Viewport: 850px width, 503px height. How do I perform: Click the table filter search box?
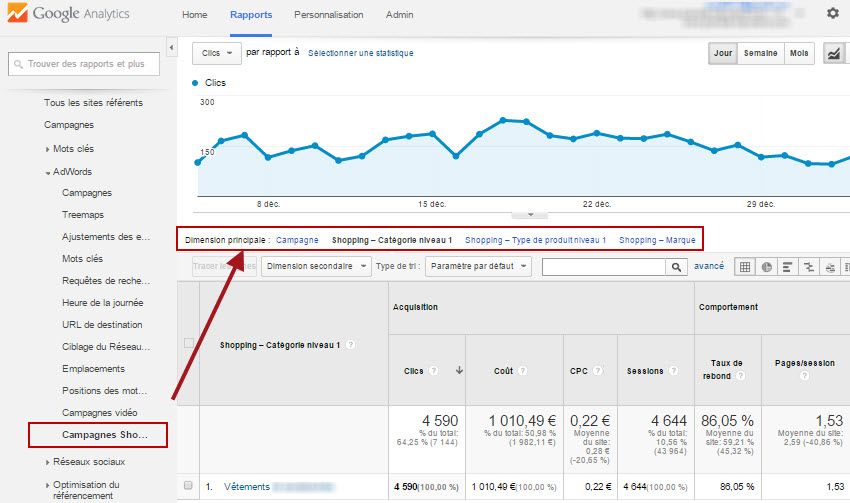click(604, 267)
